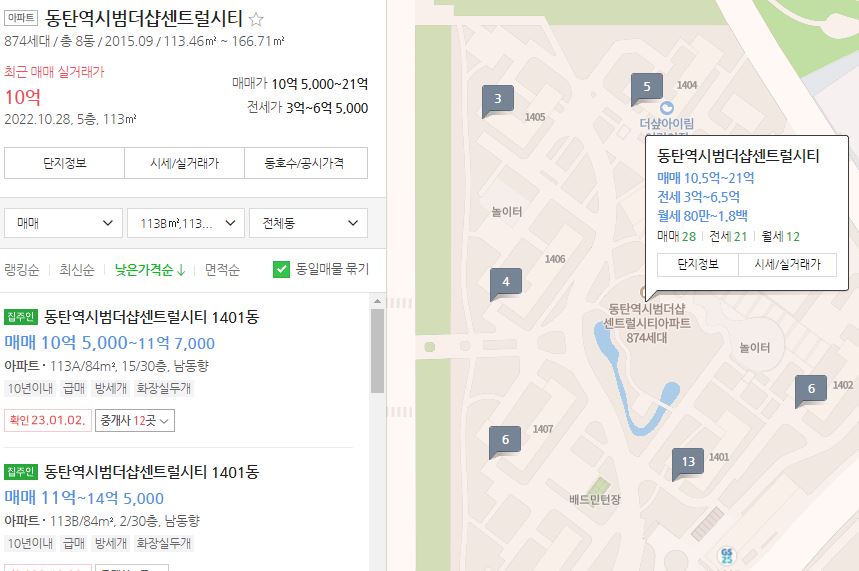The image size is (859, 571).
Task: Sort listings by 낮은가격순
Action: point(150,270)
